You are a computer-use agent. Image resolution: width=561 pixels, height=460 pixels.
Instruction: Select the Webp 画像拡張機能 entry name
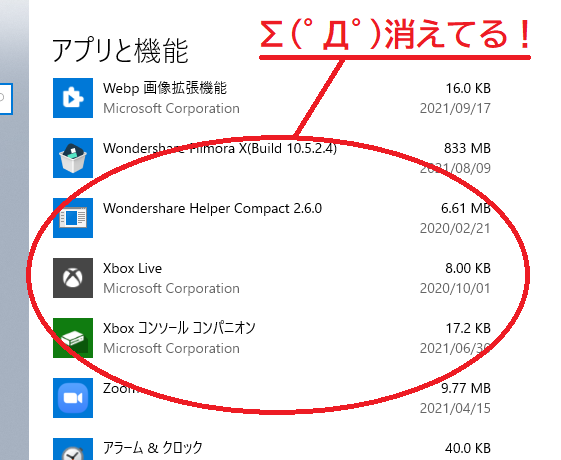[x=165, y=88]
